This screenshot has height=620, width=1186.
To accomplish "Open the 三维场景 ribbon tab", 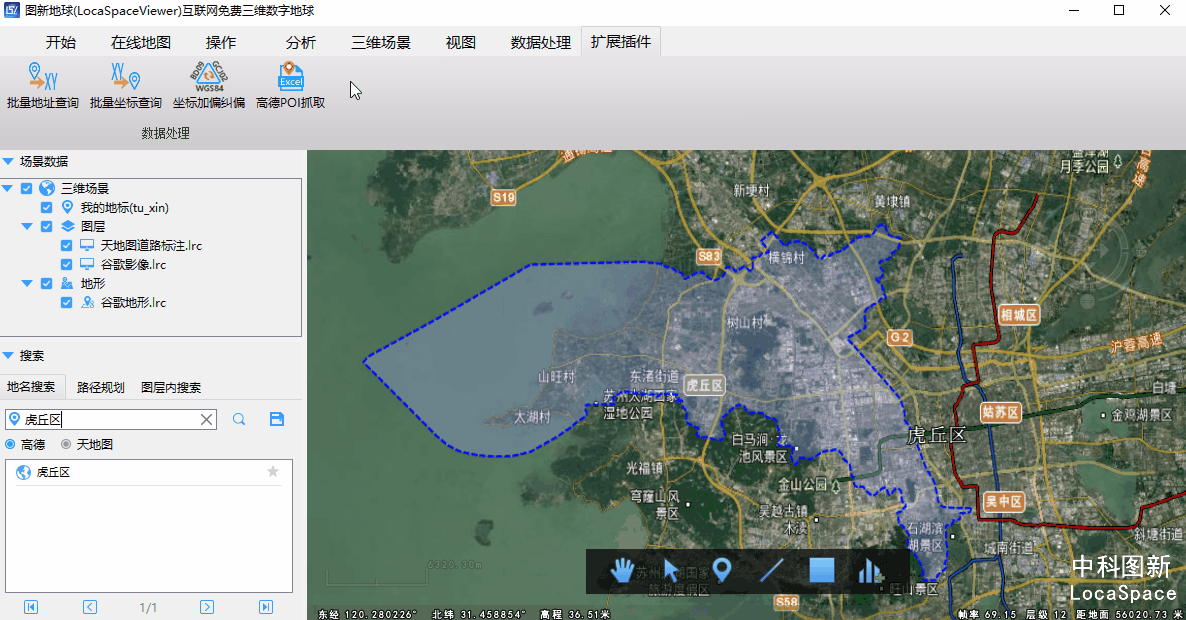I will coord(381,42).
